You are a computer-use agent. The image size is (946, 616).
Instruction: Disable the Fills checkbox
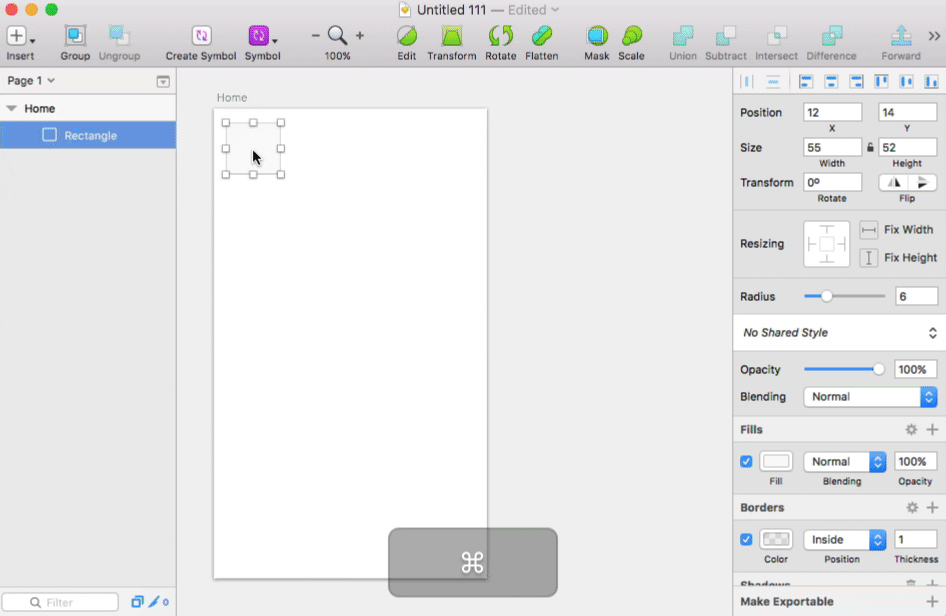coord(746,462)
